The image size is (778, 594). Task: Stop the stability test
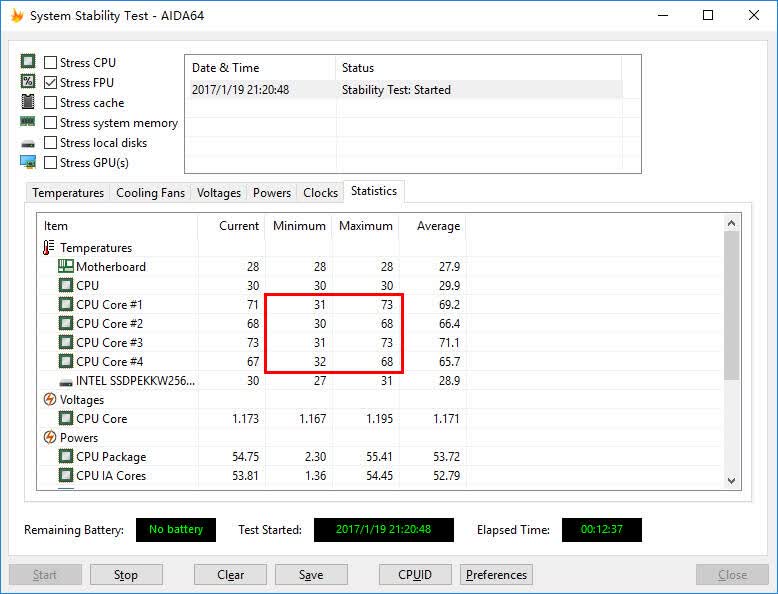click(126, 575)
